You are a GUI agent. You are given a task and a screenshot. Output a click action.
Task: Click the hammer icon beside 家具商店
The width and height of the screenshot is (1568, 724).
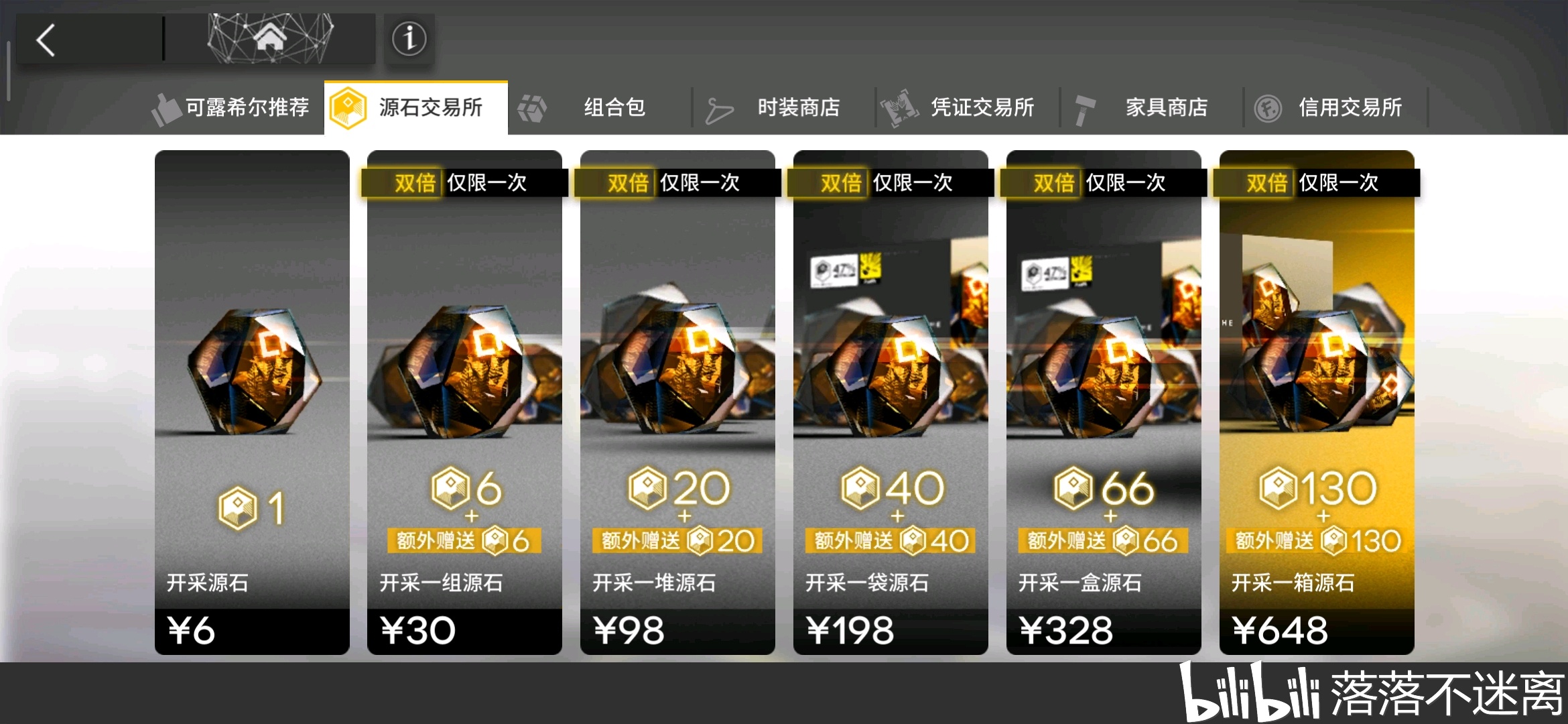(1084, 110)
